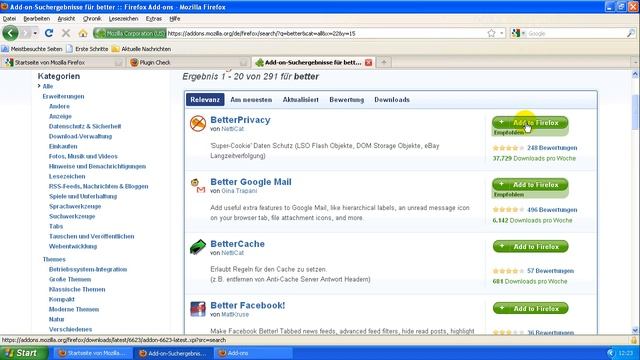Image resolution: width=640 pixels, height=360 pixels.
Task: Click the BetterPrivacy add-on icon
Action: coord(198,124)
